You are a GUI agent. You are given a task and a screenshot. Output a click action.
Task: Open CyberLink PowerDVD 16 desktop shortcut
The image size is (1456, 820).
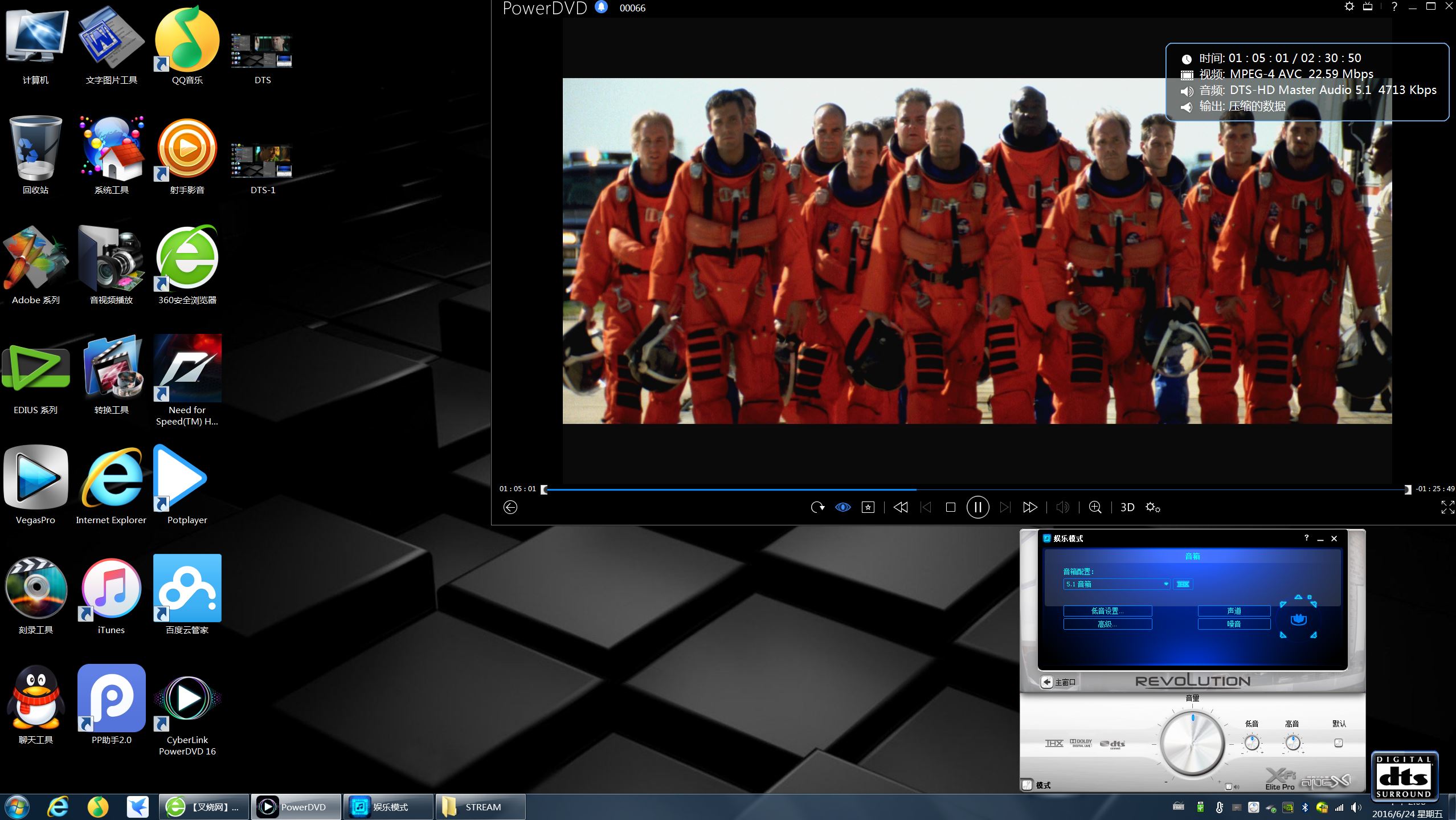coord(187,715)
